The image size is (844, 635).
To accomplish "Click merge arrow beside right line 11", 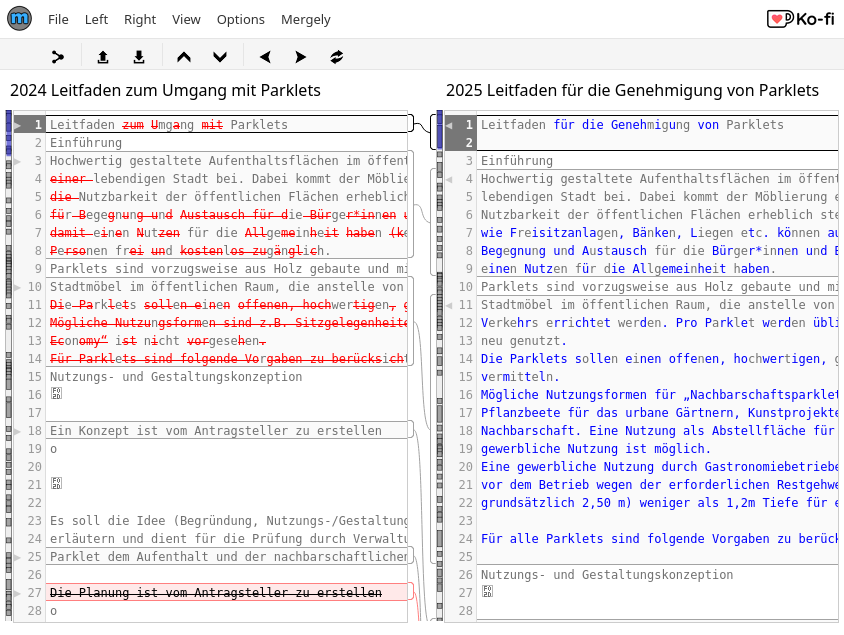I will (449, 305).
